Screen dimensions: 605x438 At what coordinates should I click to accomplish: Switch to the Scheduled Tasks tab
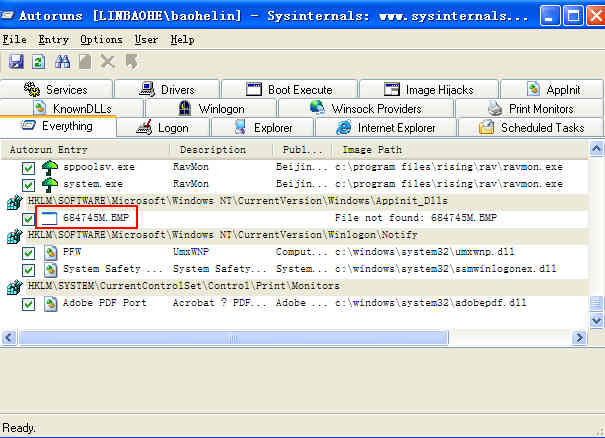point(531,127)
